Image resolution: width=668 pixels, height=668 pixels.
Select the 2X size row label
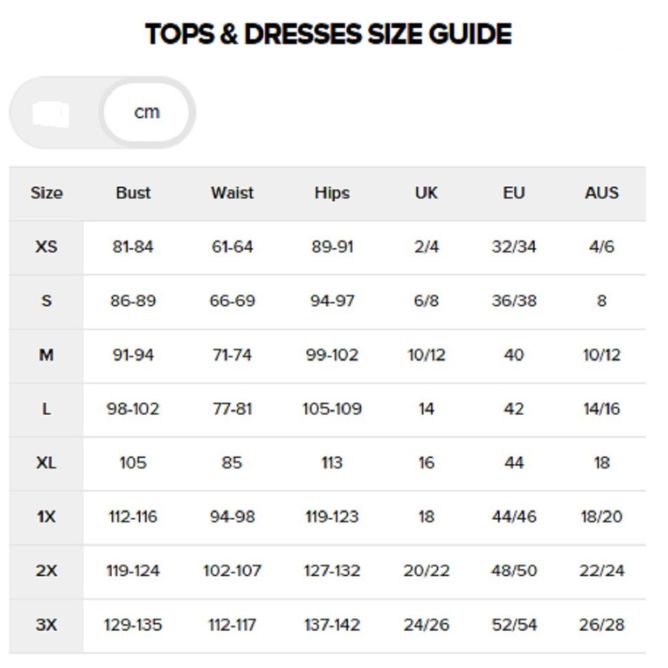(46, 571)
